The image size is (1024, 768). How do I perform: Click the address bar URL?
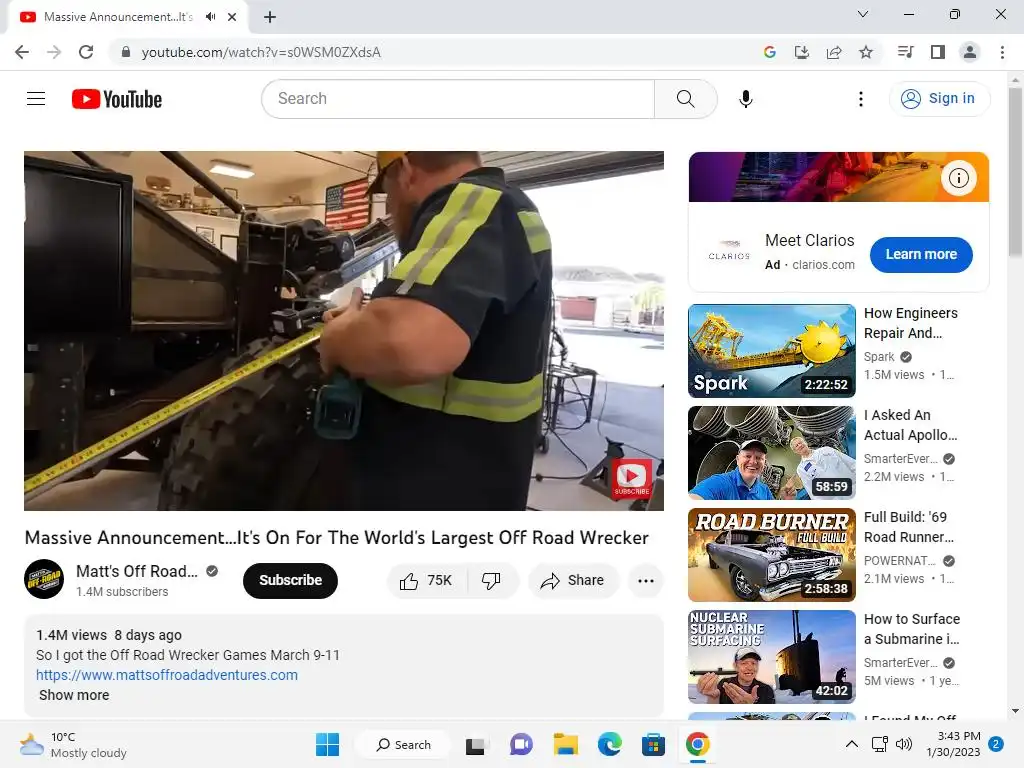click(x=261, y=52)
